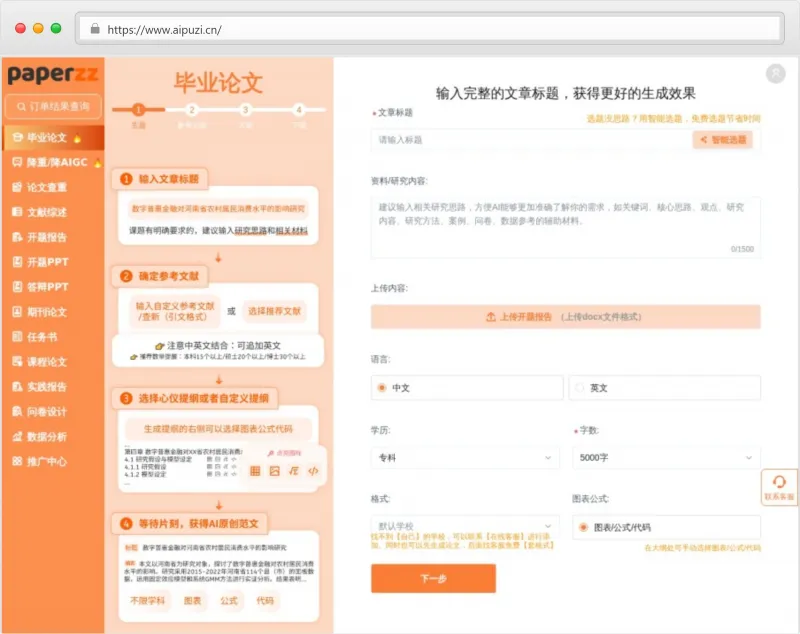Click the 推广中心 grid icon

pos(17,461)
